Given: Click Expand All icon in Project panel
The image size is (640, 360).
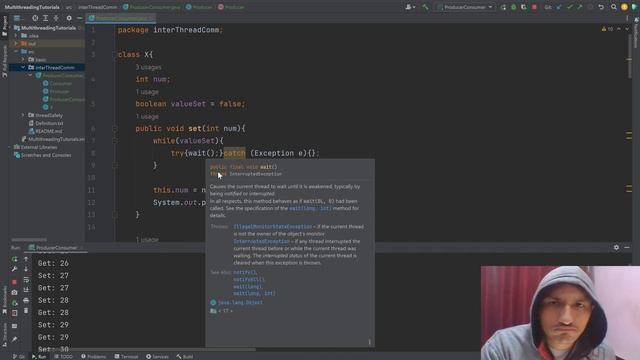Looking at the screenshot, I should tap(45, 18).
